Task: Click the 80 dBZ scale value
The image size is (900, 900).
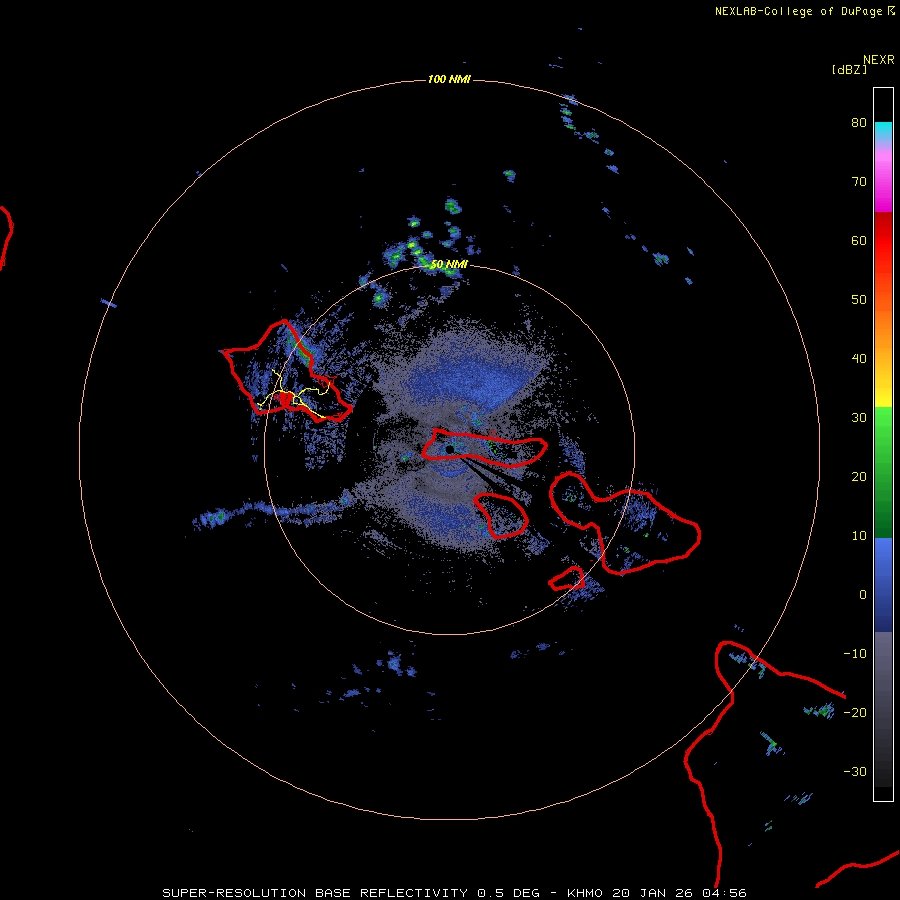Action: coord(859,123)
